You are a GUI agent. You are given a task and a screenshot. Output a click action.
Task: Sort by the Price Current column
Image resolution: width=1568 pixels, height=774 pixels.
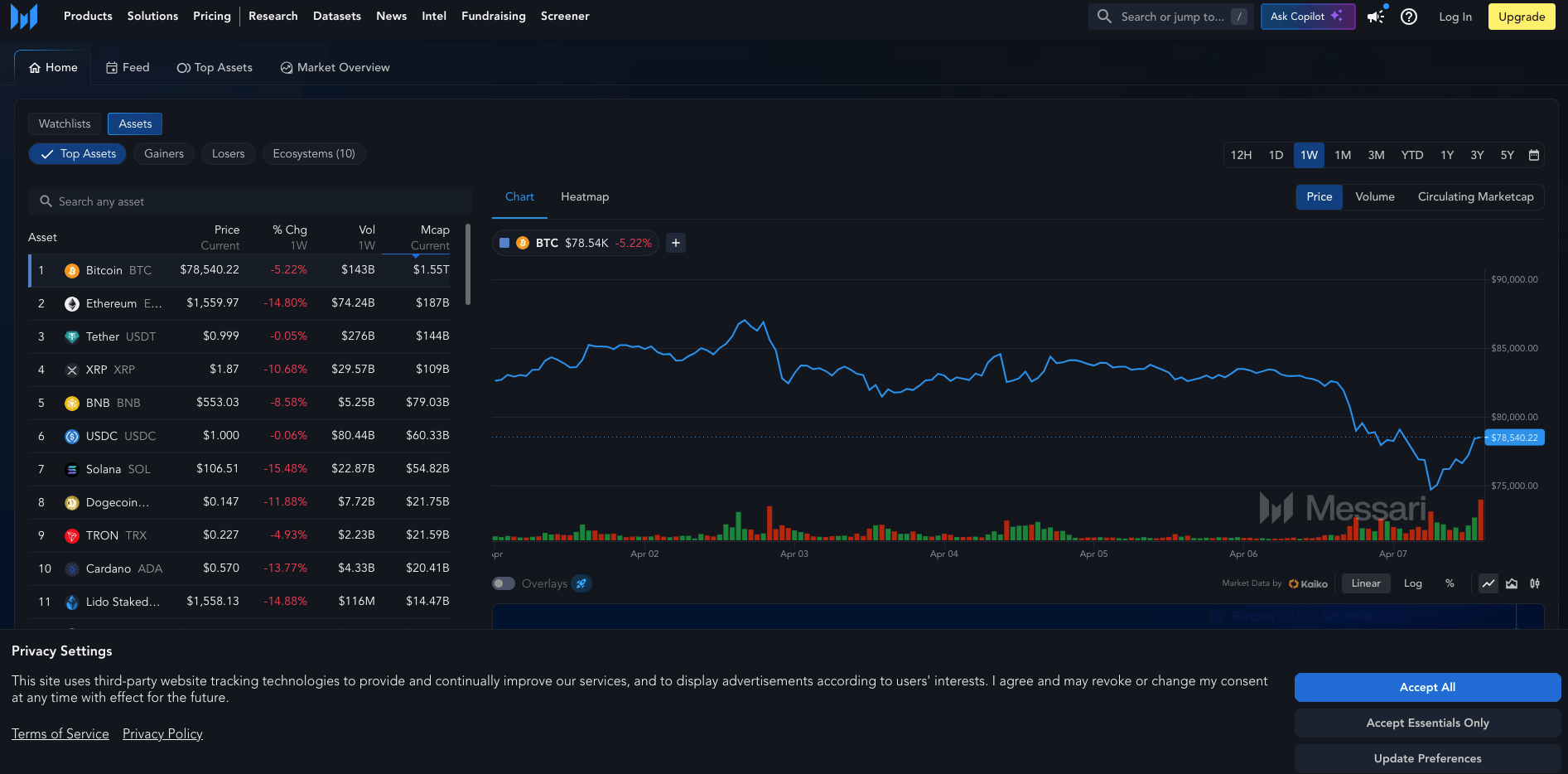[x=220, y=238]
